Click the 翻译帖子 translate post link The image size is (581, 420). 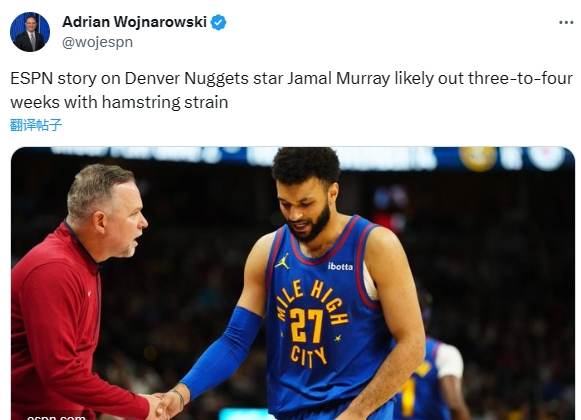36,125
